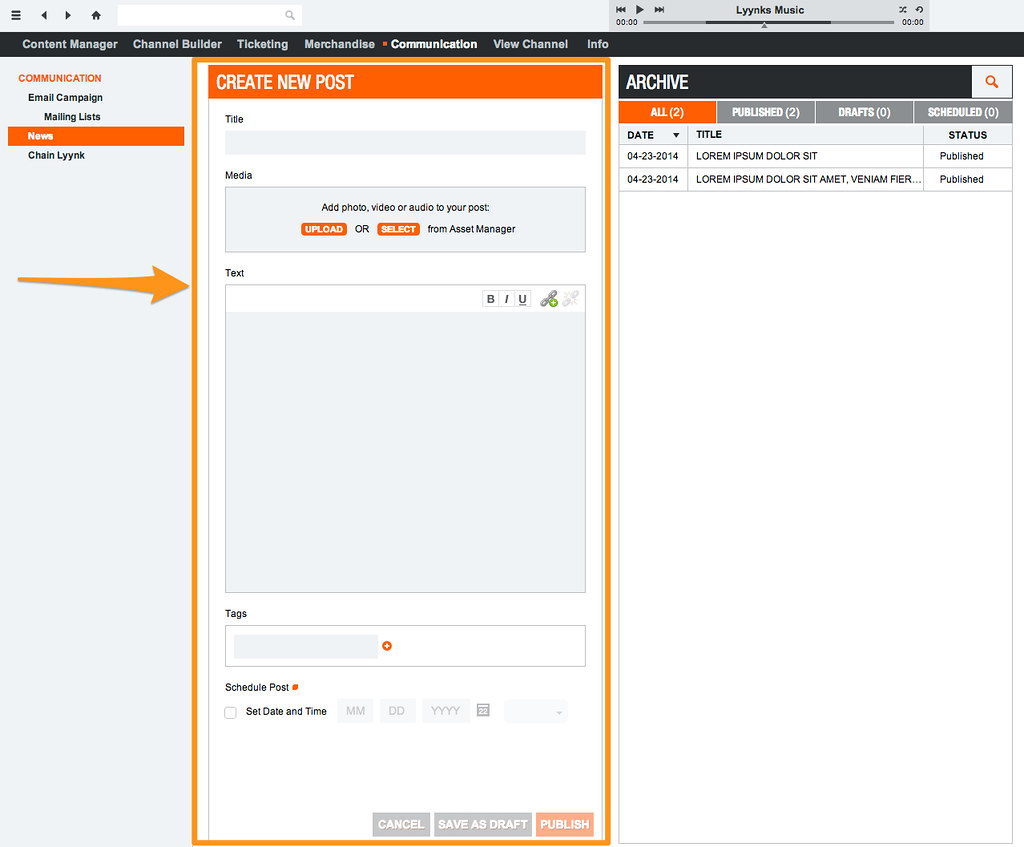This screenshot has height=847, width=1024.
Task: Click the DD day field
Action: (396, 711)
